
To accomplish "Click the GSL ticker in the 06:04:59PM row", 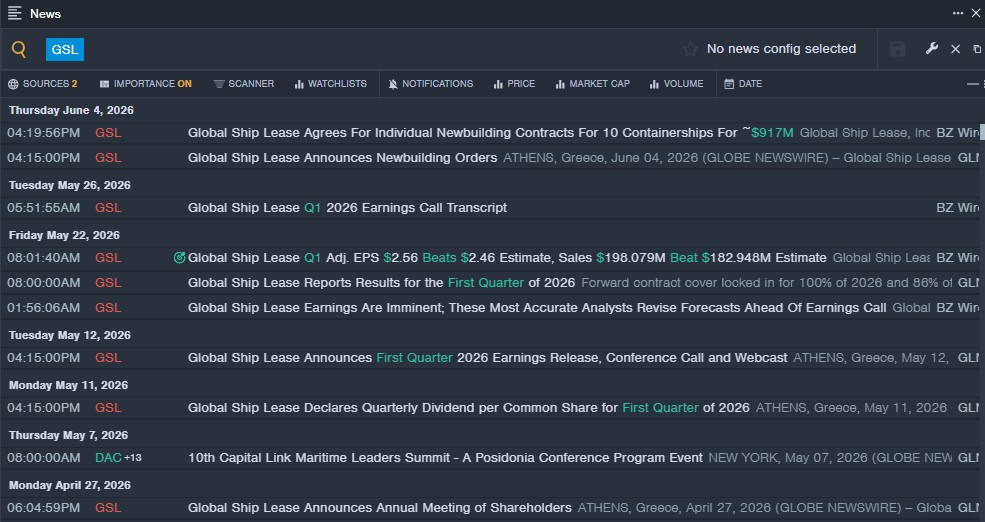I will [108, 508].
